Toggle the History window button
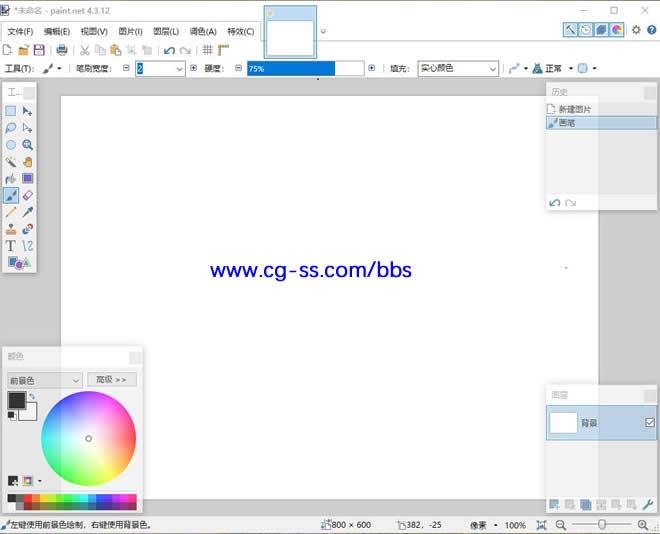 tap(585, 30)
